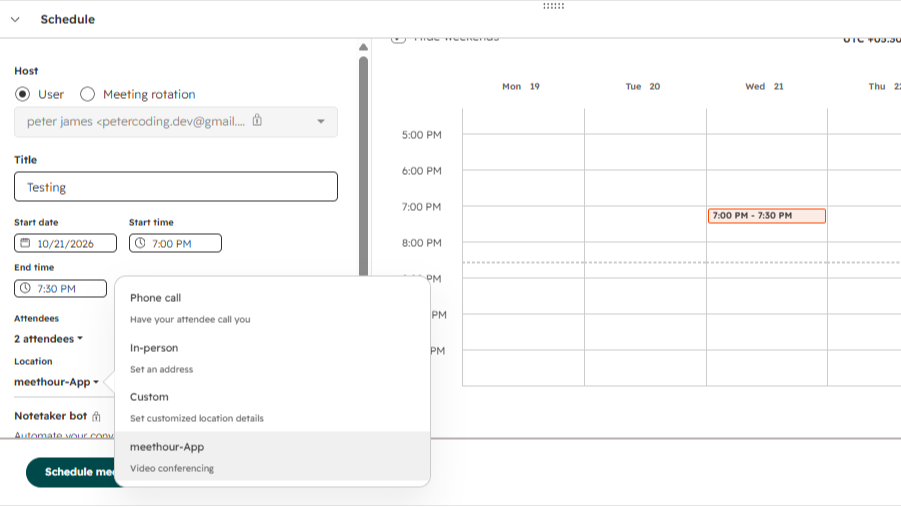The width and height of the screenshot is (901, 507).
Task: Click the scroll up arrow of form
Action: click(363, 47)
